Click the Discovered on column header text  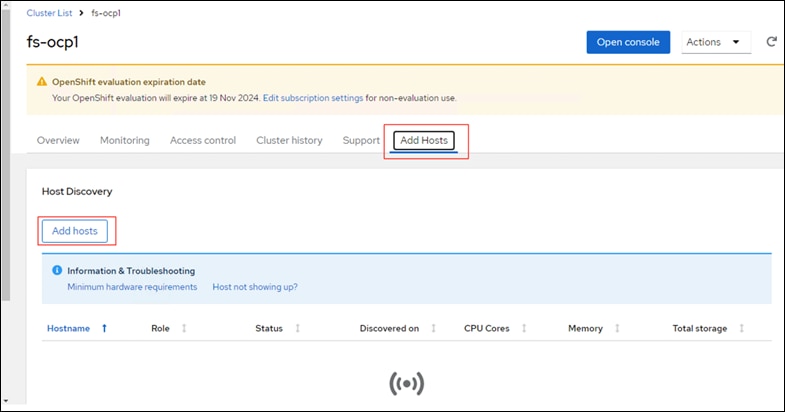tap(389, 328)
